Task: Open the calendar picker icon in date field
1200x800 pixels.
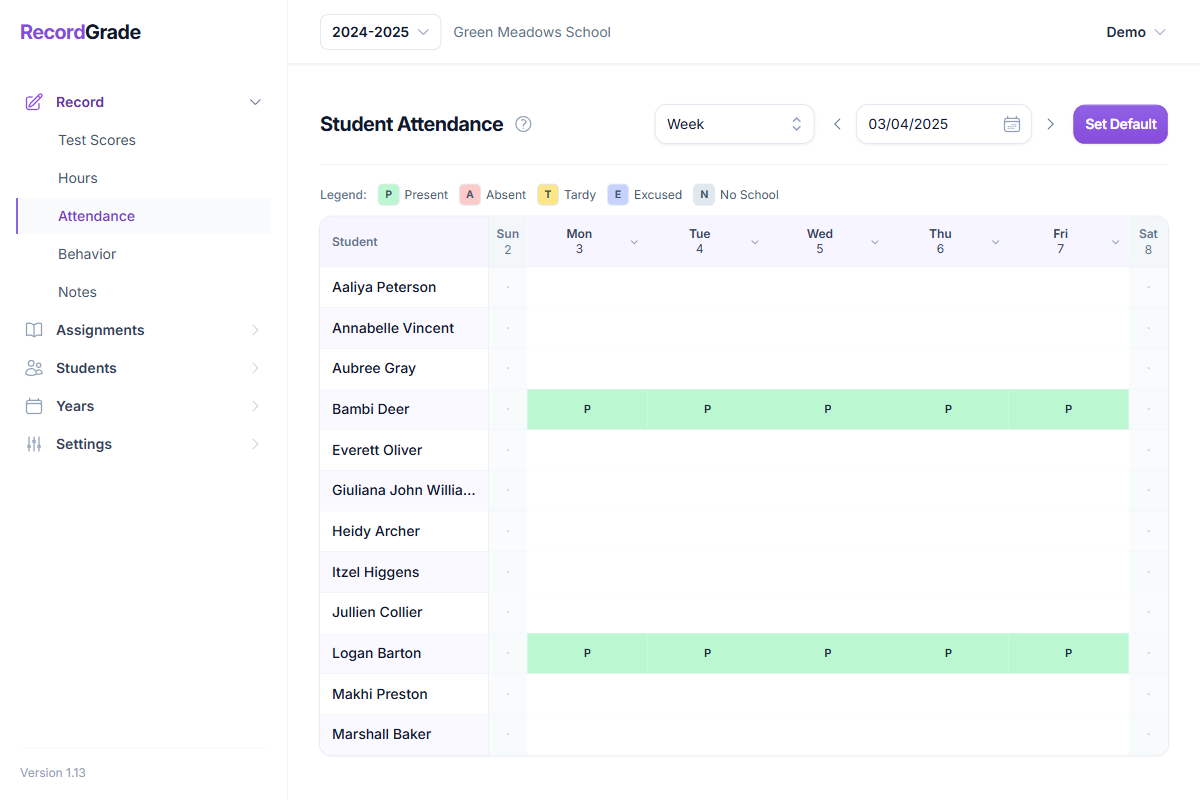Action: pyautogui.click(x=1012, y=124)
